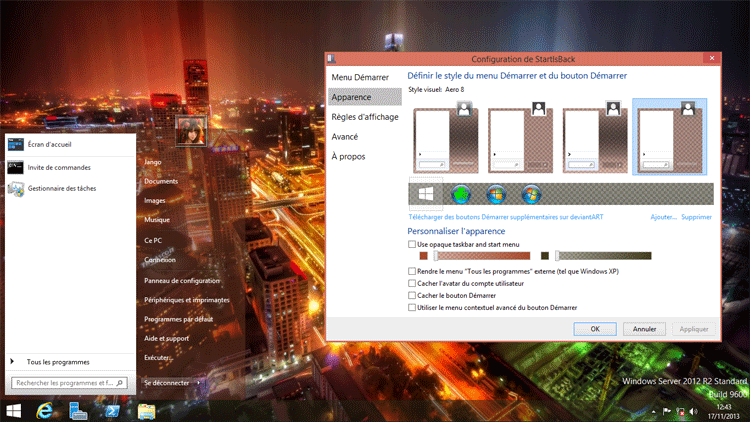Click the StartIsBack title bar icon
Image resolution: width=750 pixels, height=422 pixels.
pyautogui.click(x=331, y=59)
